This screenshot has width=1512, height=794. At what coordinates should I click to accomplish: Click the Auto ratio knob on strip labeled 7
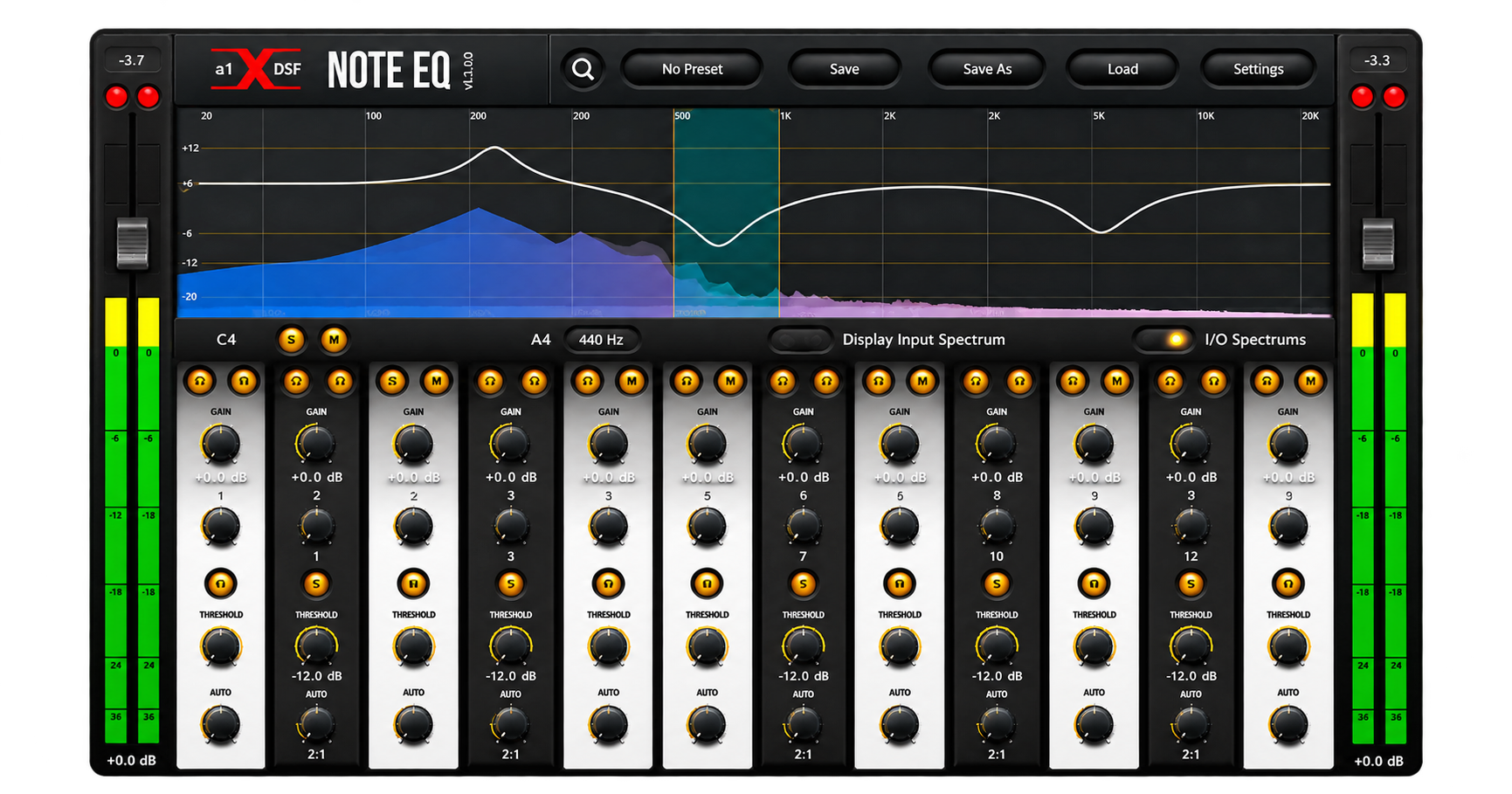pyautogui.click(x=803, y=724)
